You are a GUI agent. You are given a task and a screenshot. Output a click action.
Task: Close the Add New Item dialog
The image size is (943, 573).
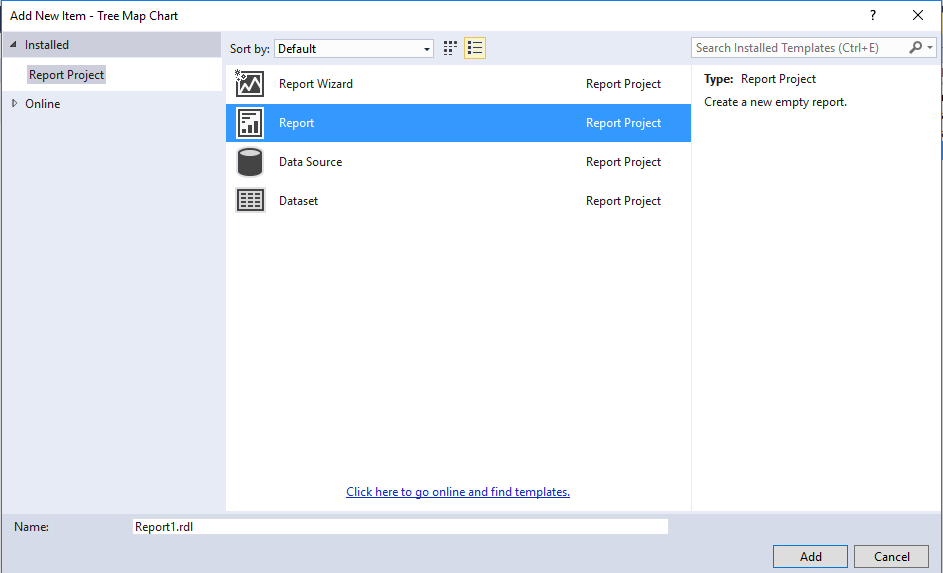(x=918, y=16)
